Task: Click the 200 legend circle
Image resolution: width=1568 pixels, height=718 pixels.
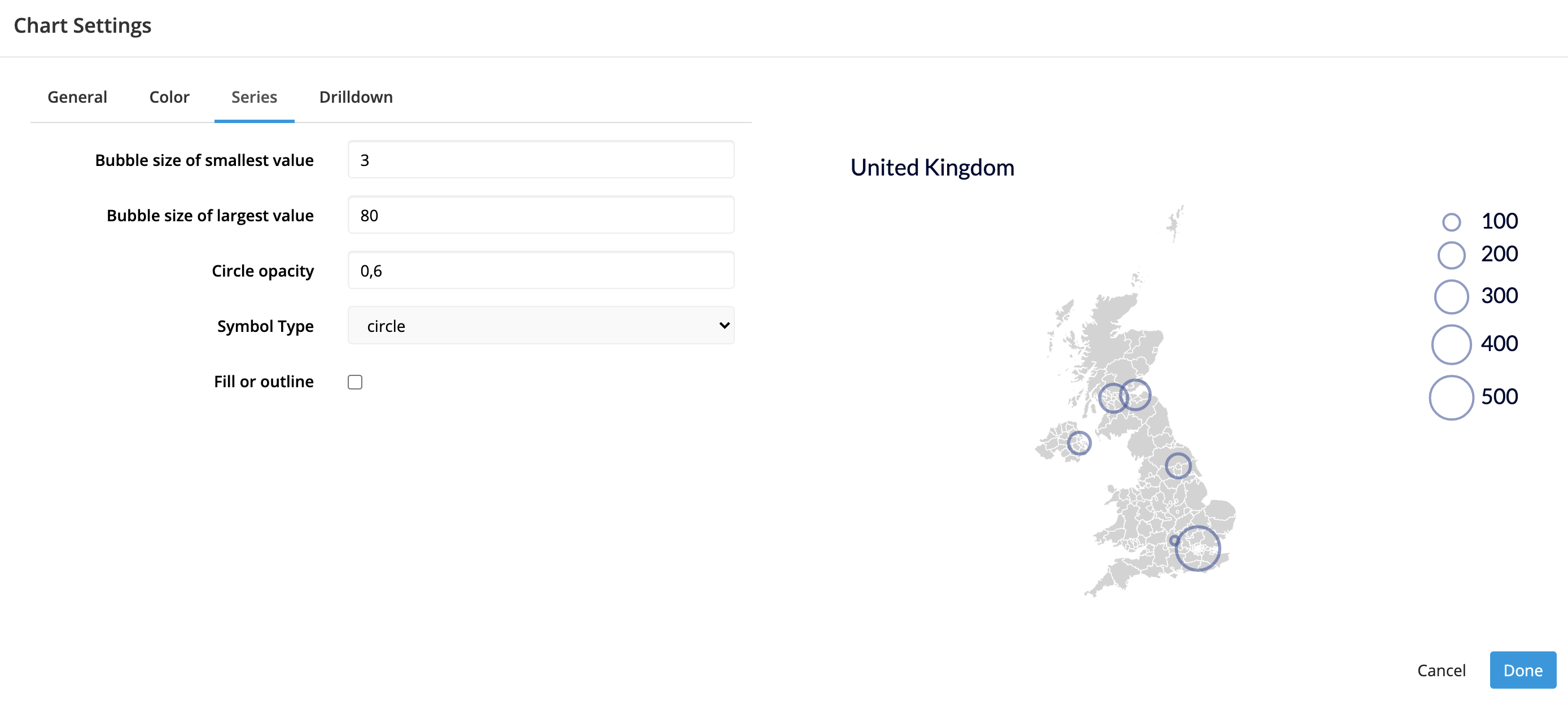Action: pos(1451,255)
